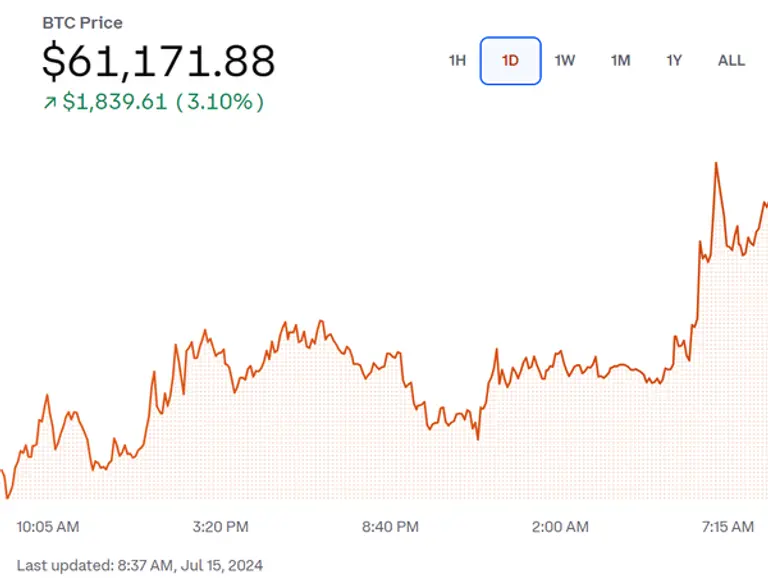Click the $61,171.88 price value
Image resolution: width=768 pixels, height=585 pixels.
click(158, 62)
